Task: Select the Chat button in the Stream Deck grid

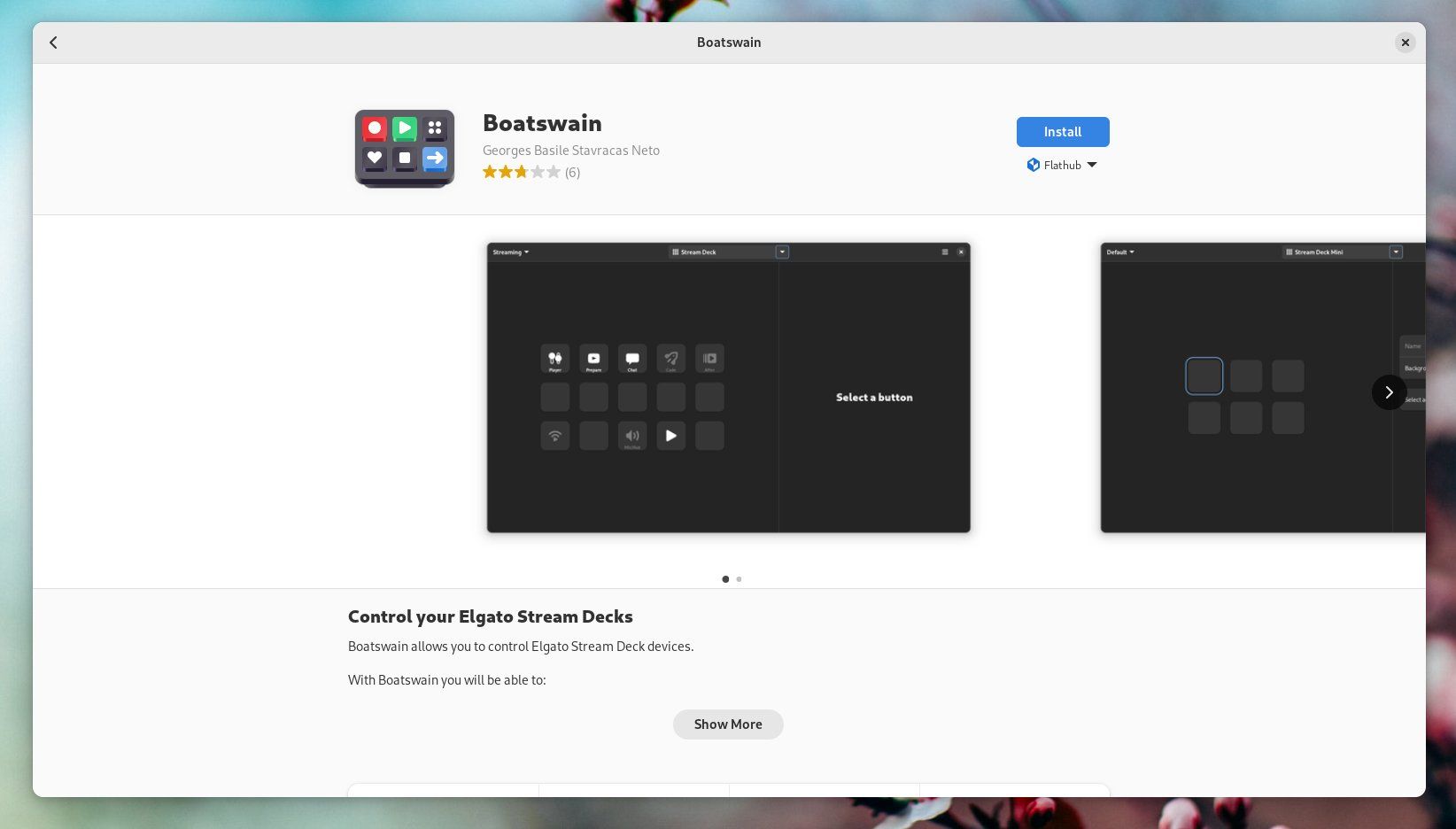Action: [632, 359]
